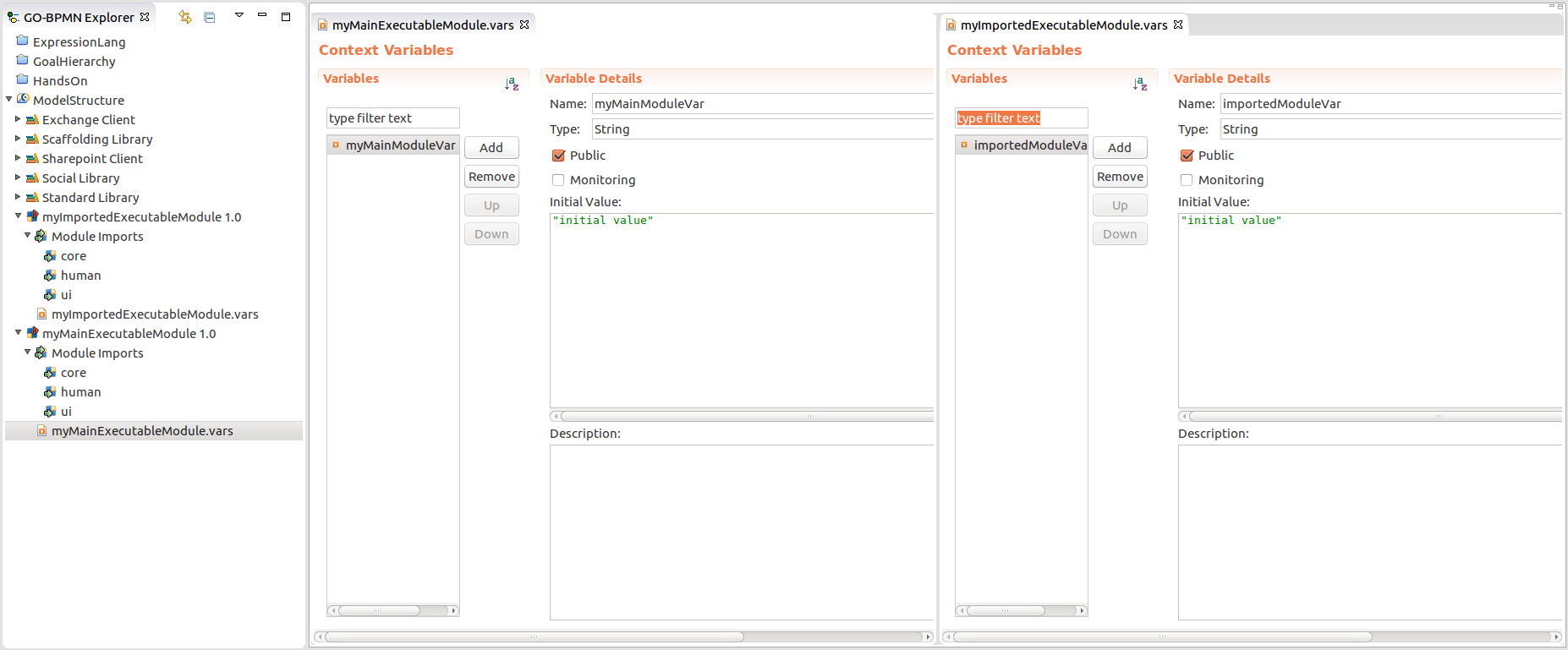Select human import under myImportedExecutableModule

click(x=80, y=276)
